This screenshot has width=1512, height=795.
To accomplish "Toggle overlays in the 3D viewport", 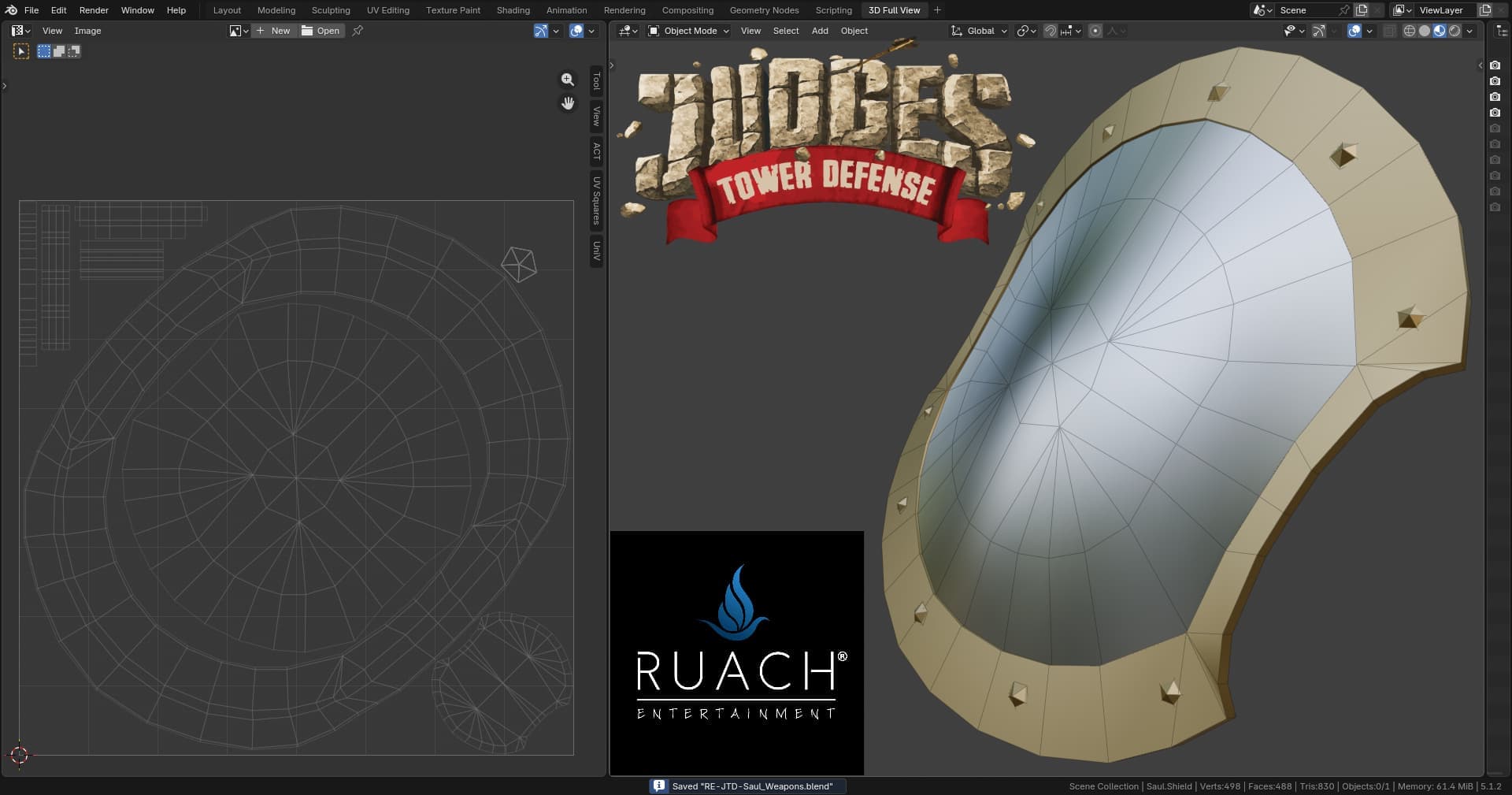I will click(1354, 31).
